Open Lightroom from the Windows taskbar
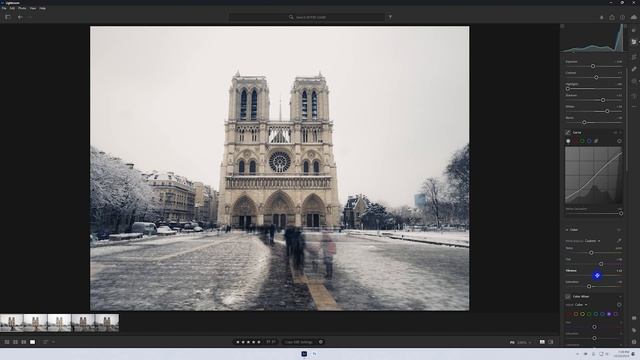640x360 pixels. click(x=304, y=354)
